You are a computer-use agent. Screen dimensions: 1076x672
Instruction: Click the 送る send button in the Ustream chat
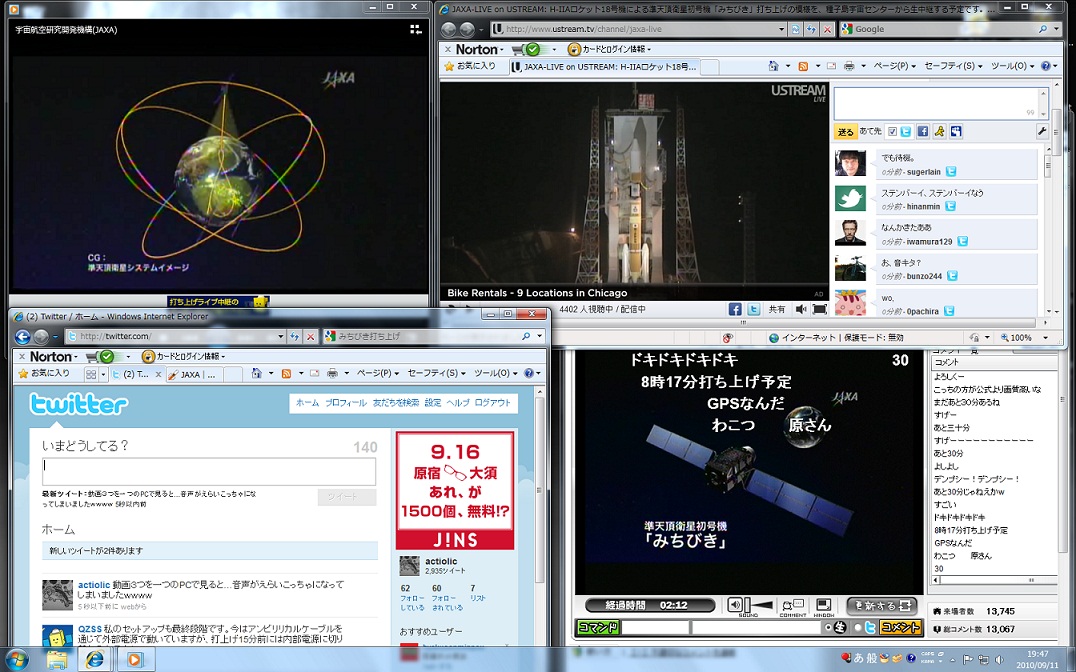point(845,132)
